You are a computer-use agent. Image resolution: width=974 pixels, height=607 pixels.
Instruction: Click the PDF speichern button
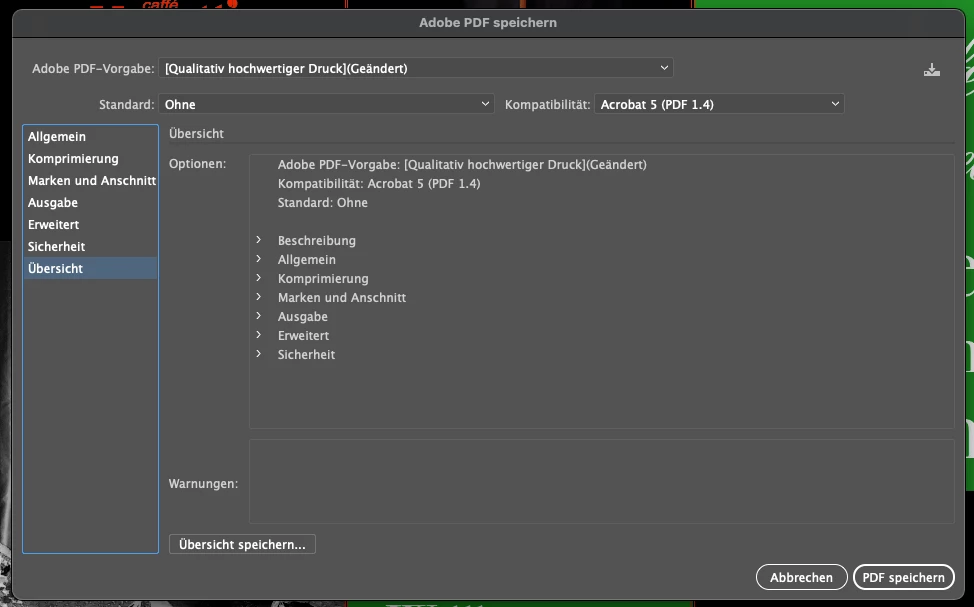(904, 577)
